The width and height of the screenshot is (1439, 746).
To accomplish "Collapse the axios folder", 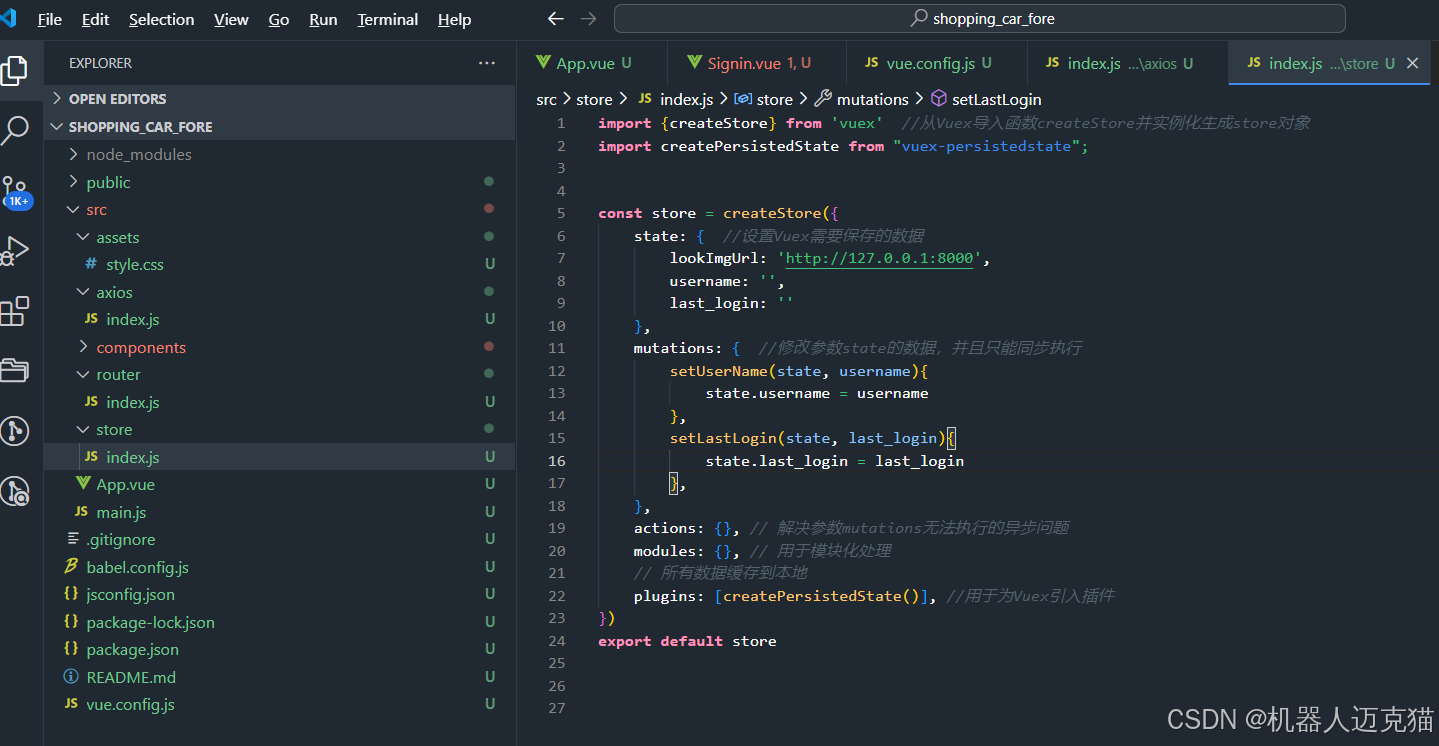I will point(83,292).
